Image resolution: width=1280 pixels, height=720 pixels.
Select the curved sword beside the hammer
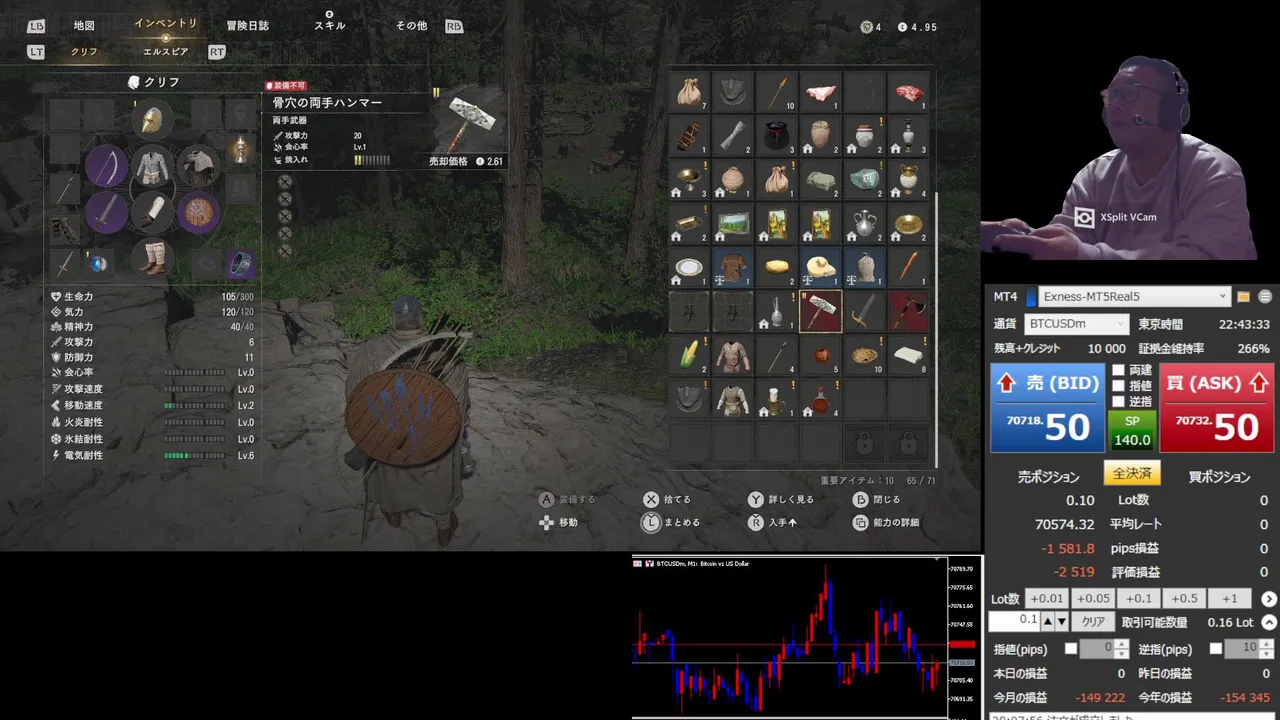point(864,312)
